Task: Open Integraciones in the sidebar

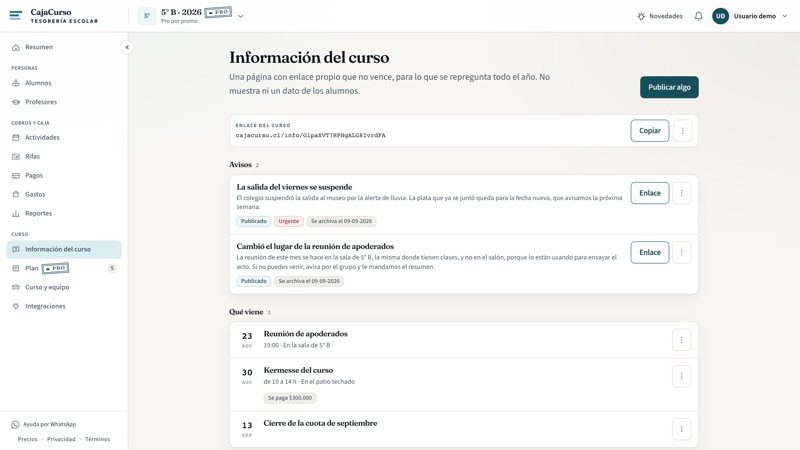Action: (x=64, y=306)
